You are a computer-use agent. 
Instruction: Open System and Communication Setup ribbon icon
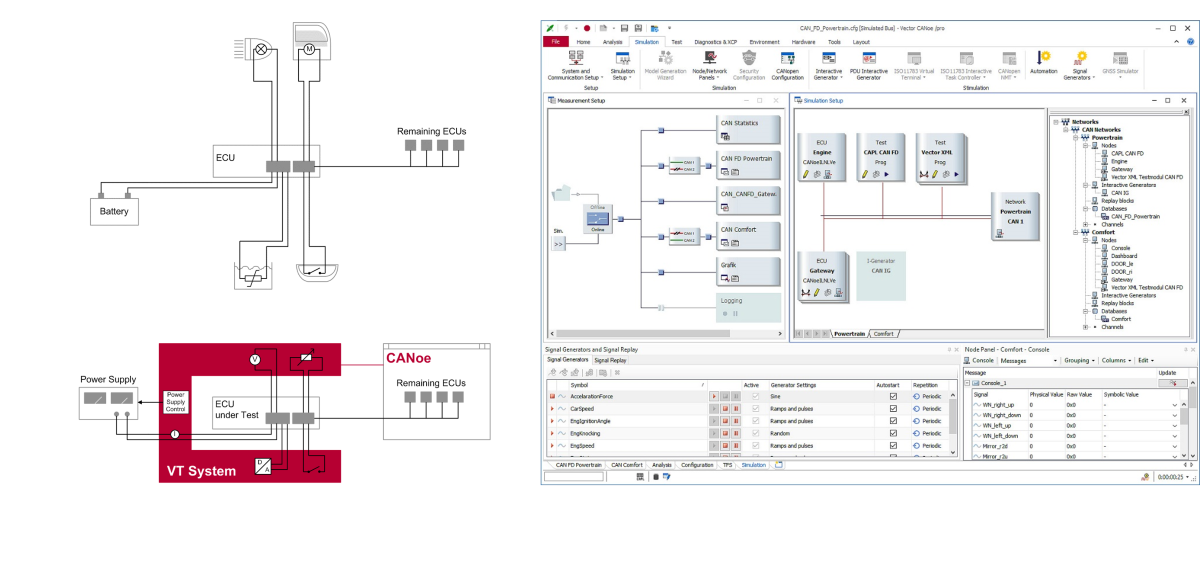pyautogui.click(x=574, y=57)
